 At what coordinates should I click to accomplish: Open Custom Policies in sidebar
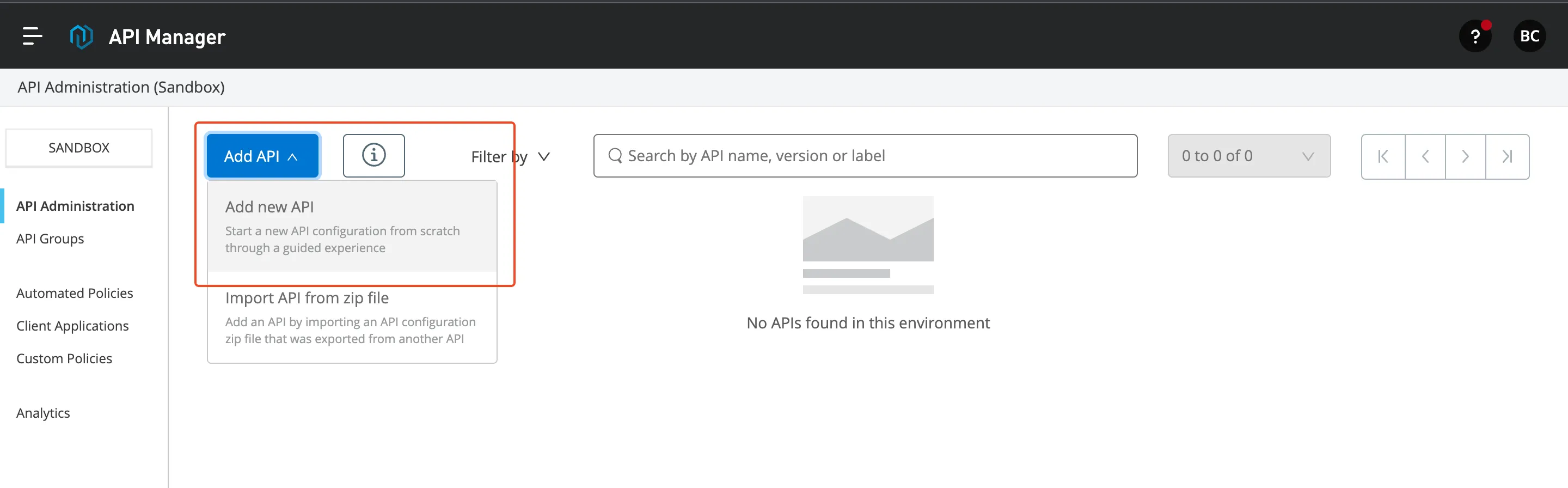pos(64,358)
